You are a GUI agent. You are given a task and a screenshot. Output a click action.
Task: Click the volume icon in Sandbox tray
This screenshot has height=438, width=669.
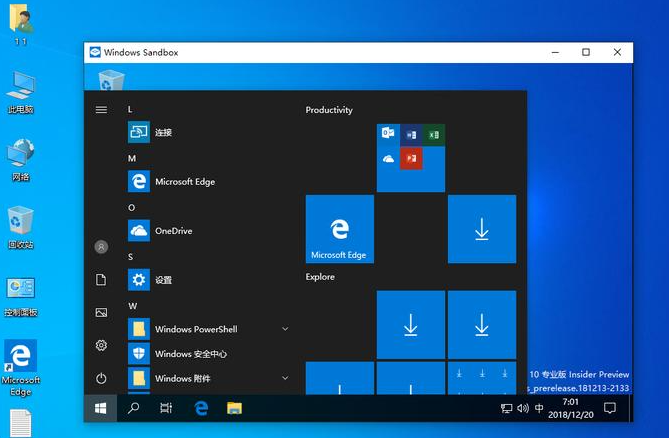tap(523, 409)
